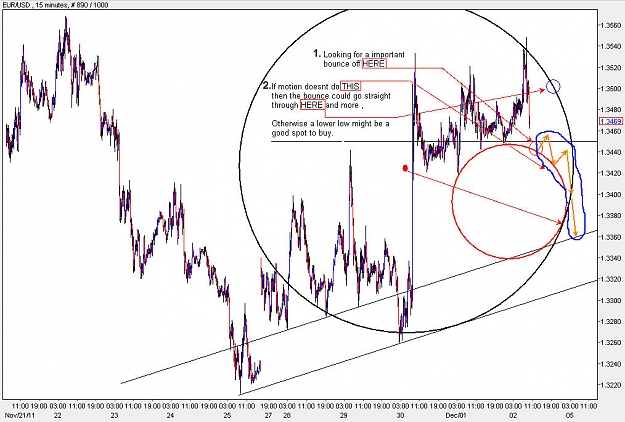Select the 1.3380 price level label

[612, 216]
